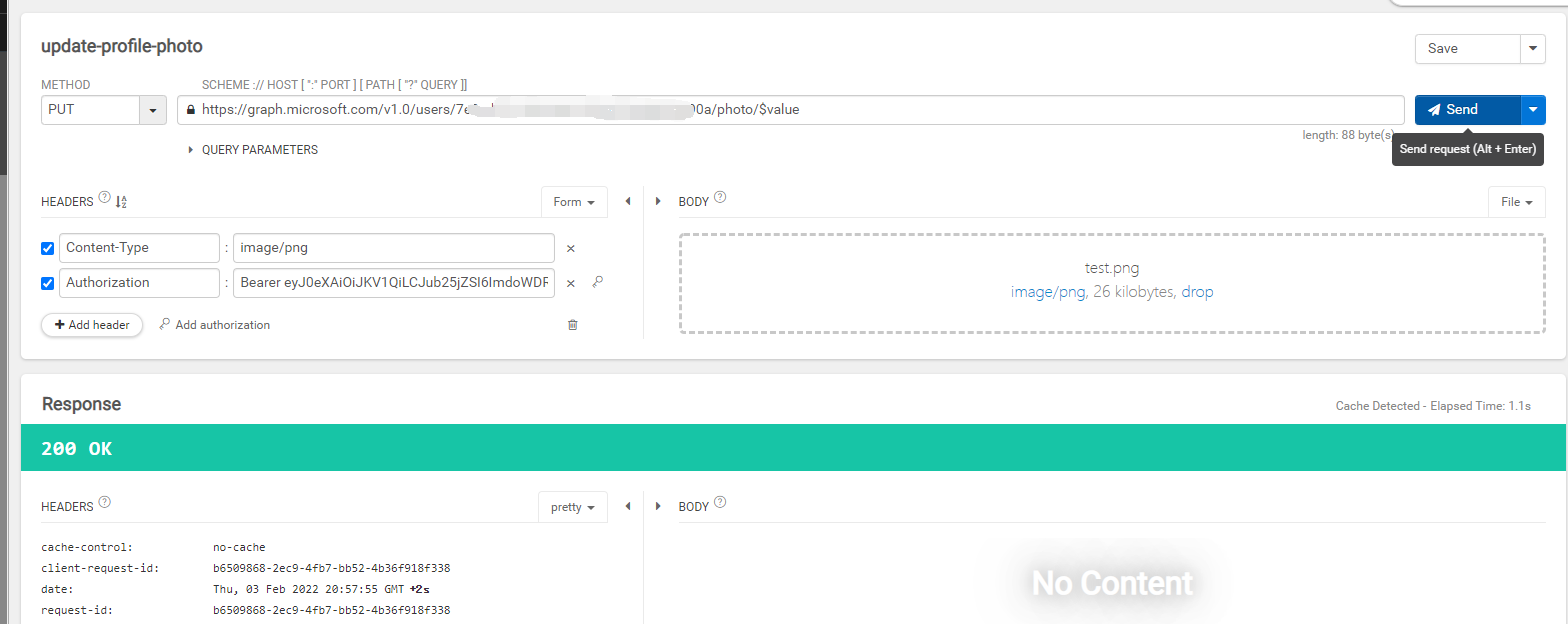Select the client-request-id header value
This screenshot has height=624, width=1568.
332,568
